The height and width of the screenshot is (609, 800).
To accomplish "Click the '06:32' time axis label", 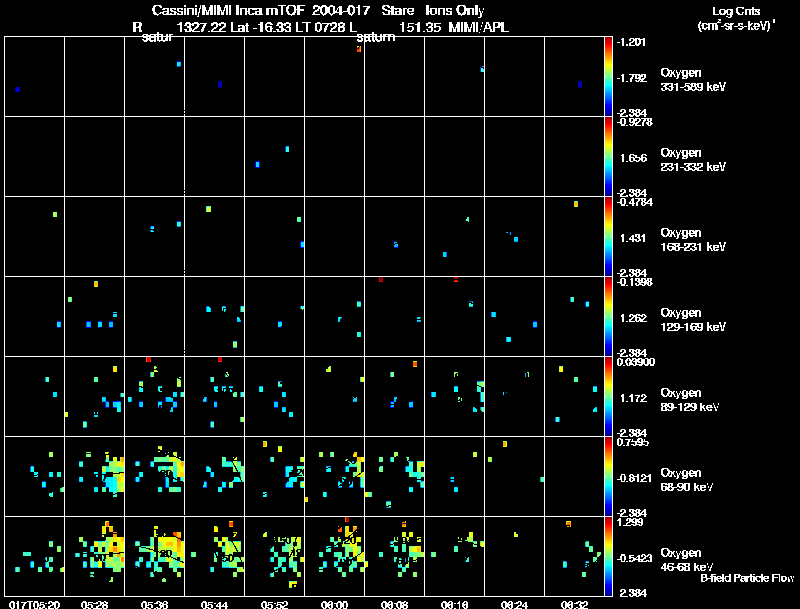I will 574,604.
